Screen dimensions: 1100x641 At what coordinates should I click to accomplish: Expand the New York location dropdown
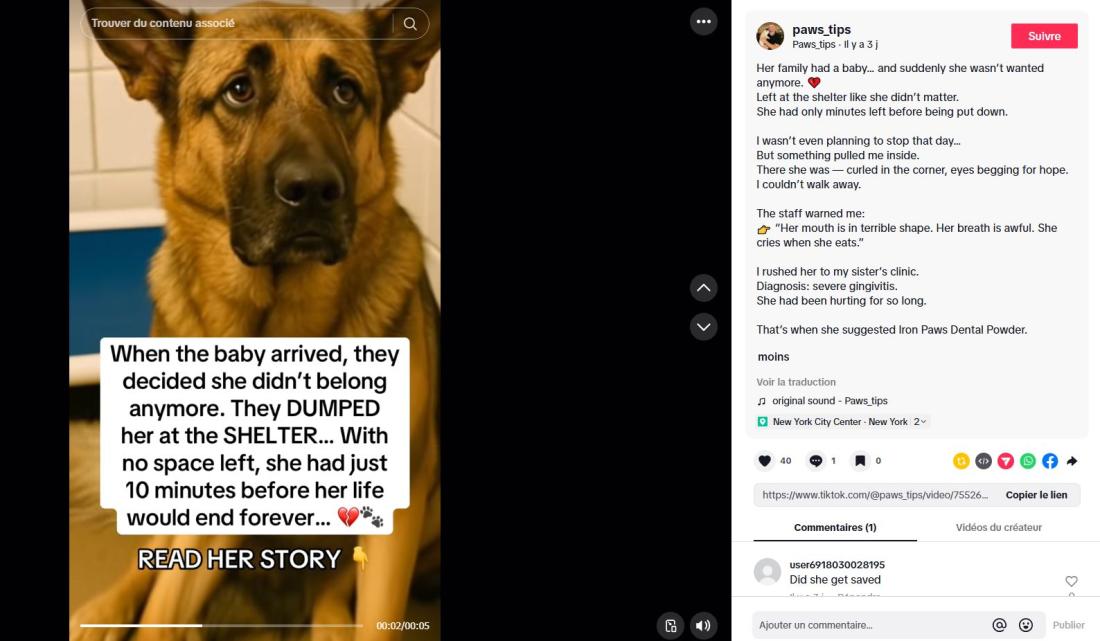[x=920, y=421]
